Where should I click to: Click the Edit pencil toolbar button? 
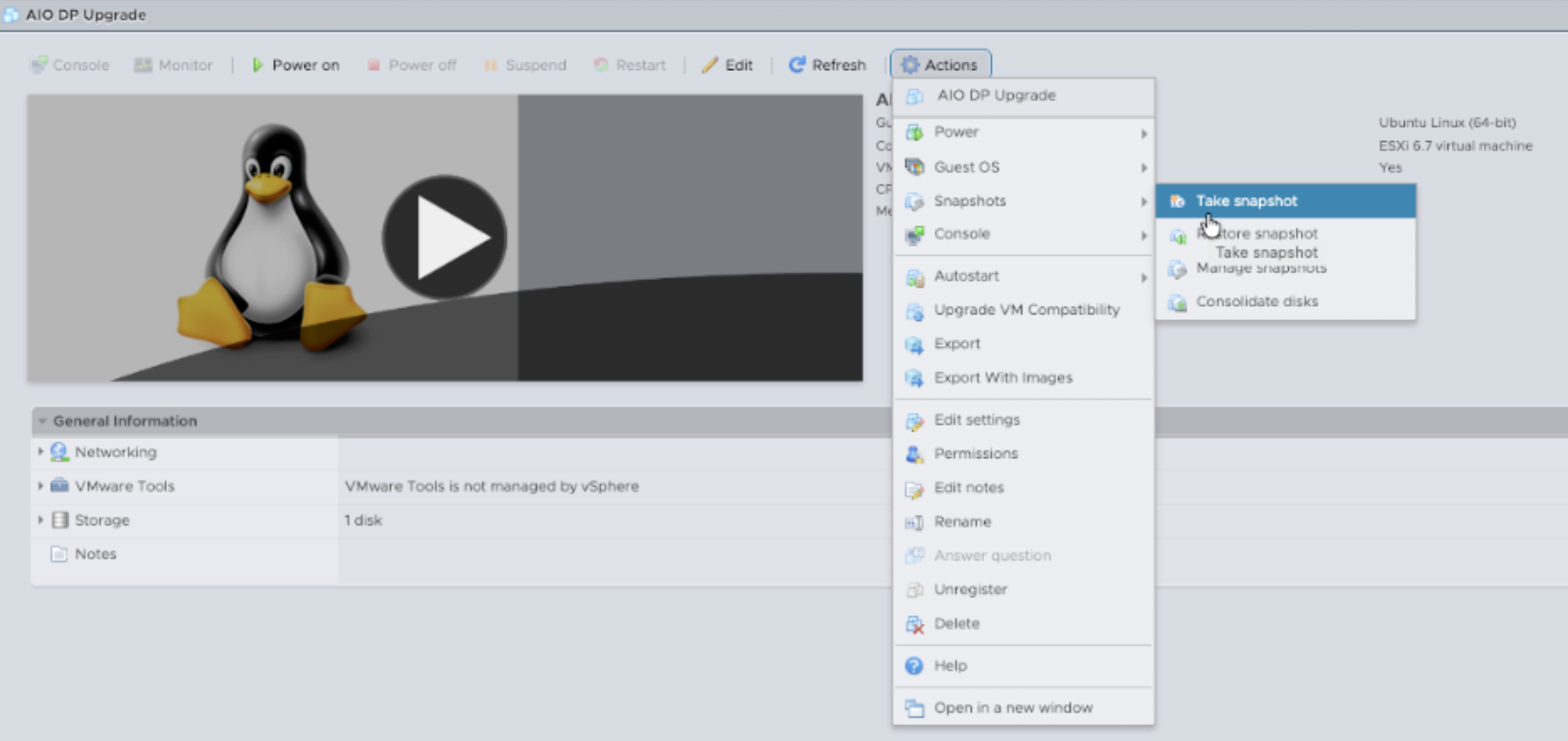click(x=726, y=65)
